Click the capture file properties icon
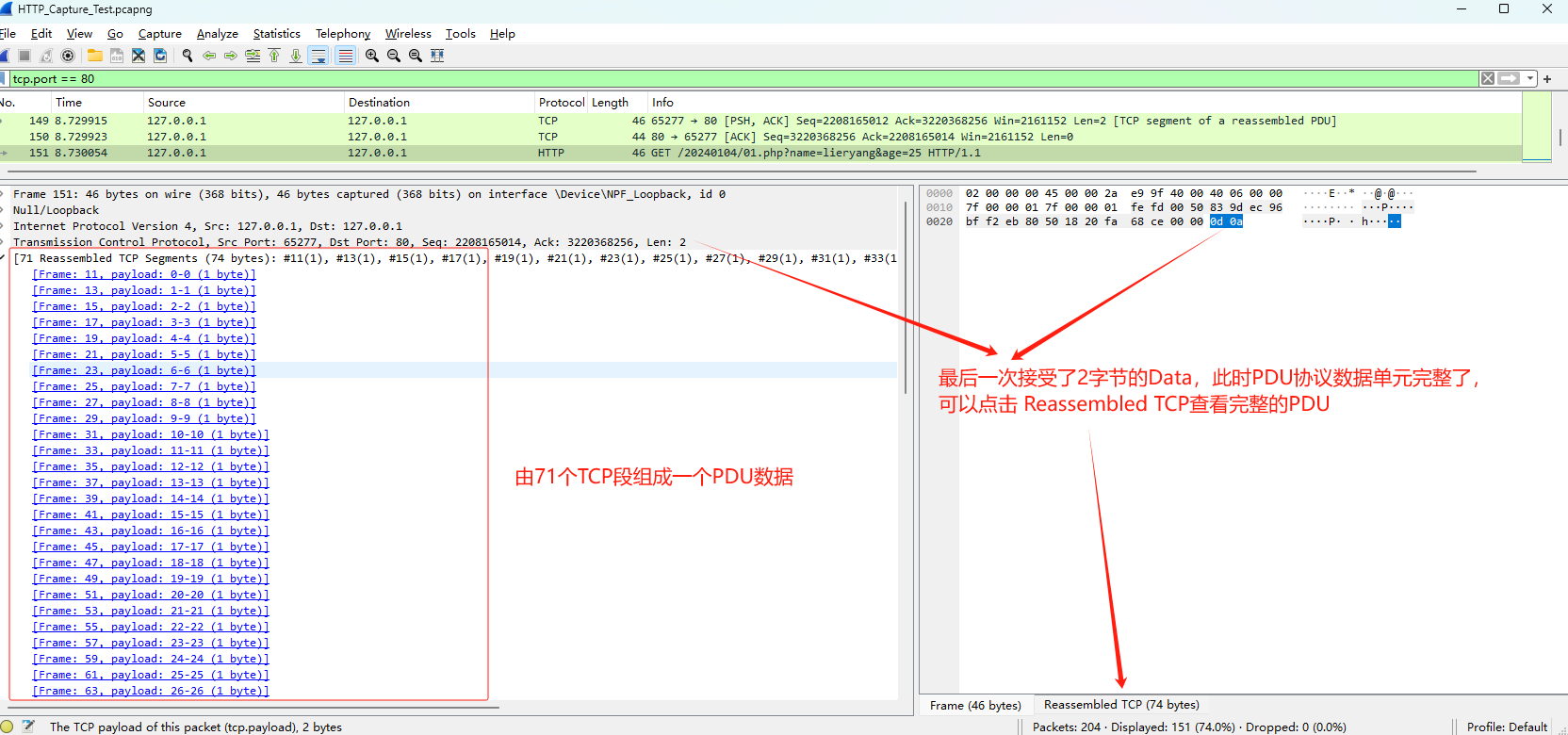 point(28,727)
